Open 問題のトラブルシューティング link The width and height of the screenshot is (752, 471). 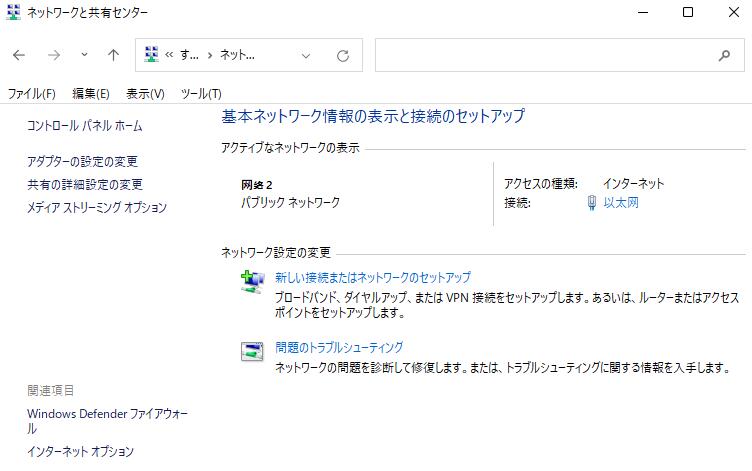(338, 348)
